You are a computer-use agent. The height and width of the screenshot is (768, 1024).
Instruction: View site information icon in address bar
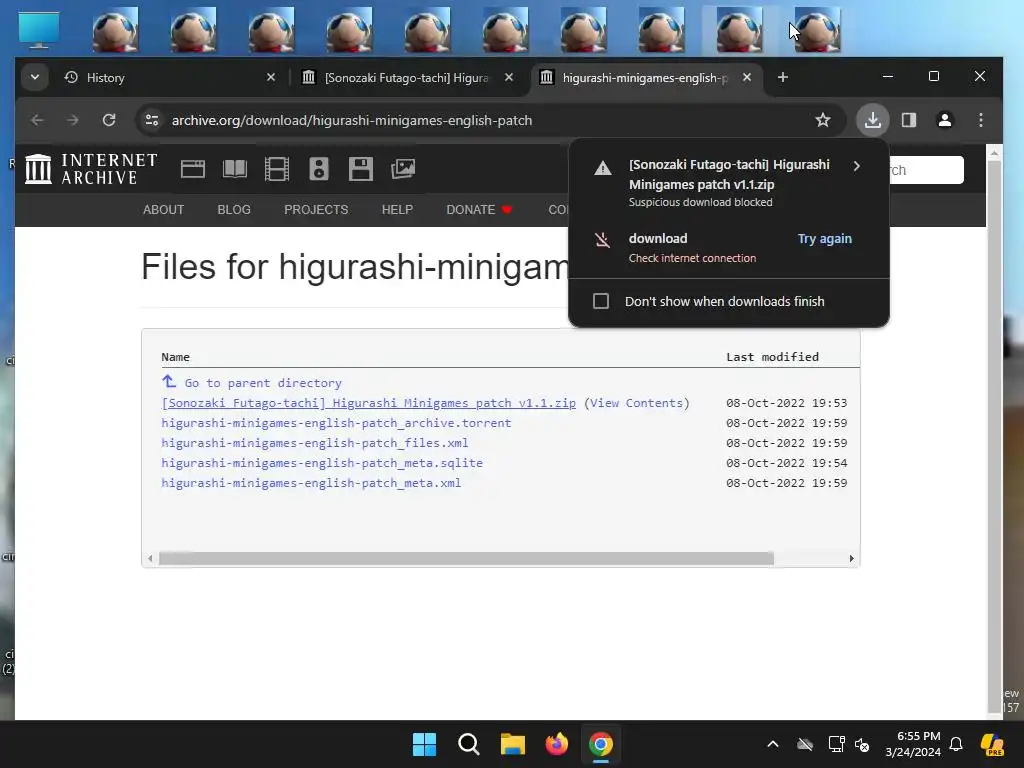tap(152, 120)
